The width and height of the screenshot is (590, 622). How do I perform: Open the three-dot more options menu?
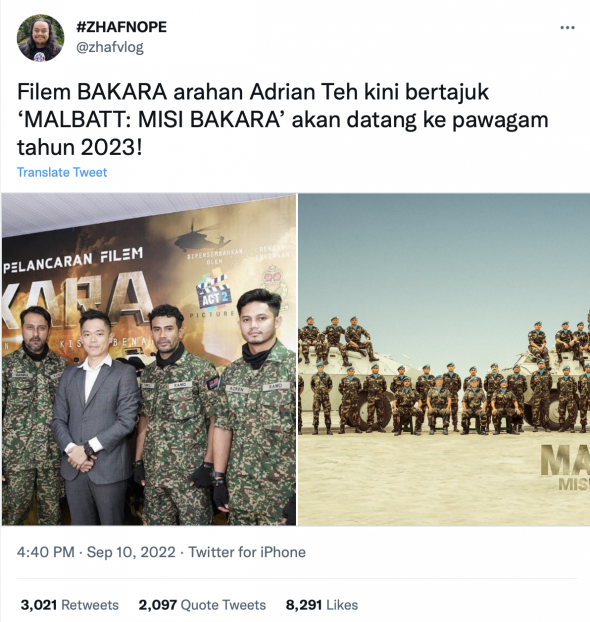click(x=567, y=27)
